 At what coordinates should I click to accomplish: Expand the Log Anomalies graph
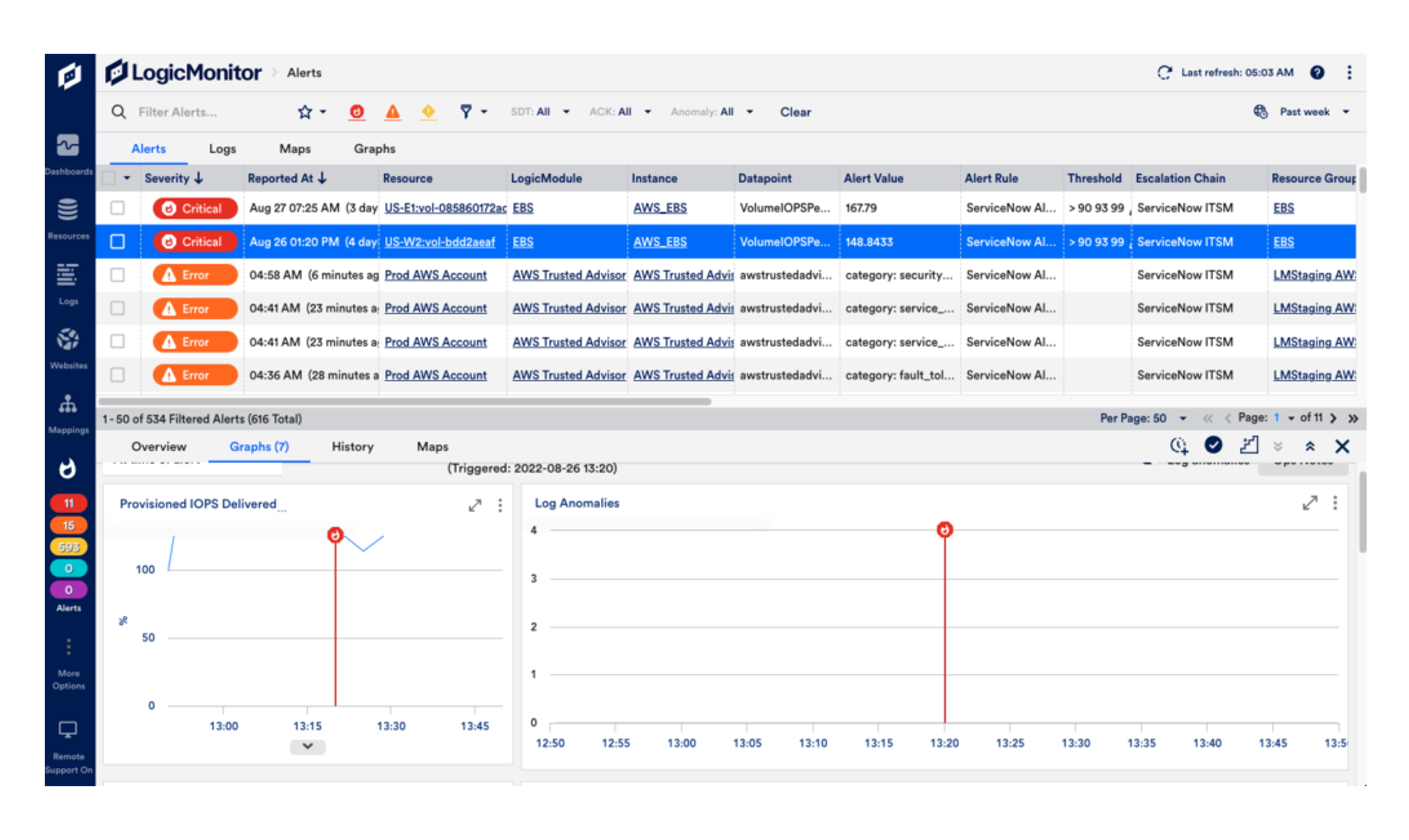[1309, 503]
